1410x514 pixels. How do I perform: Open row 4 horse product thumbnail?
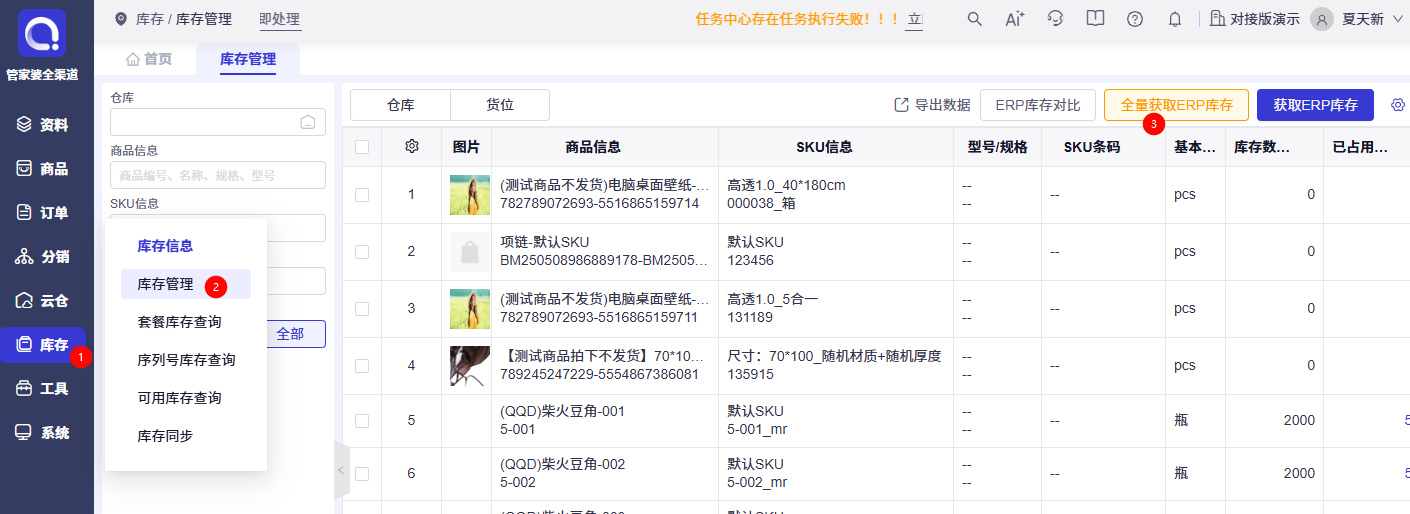470,366
